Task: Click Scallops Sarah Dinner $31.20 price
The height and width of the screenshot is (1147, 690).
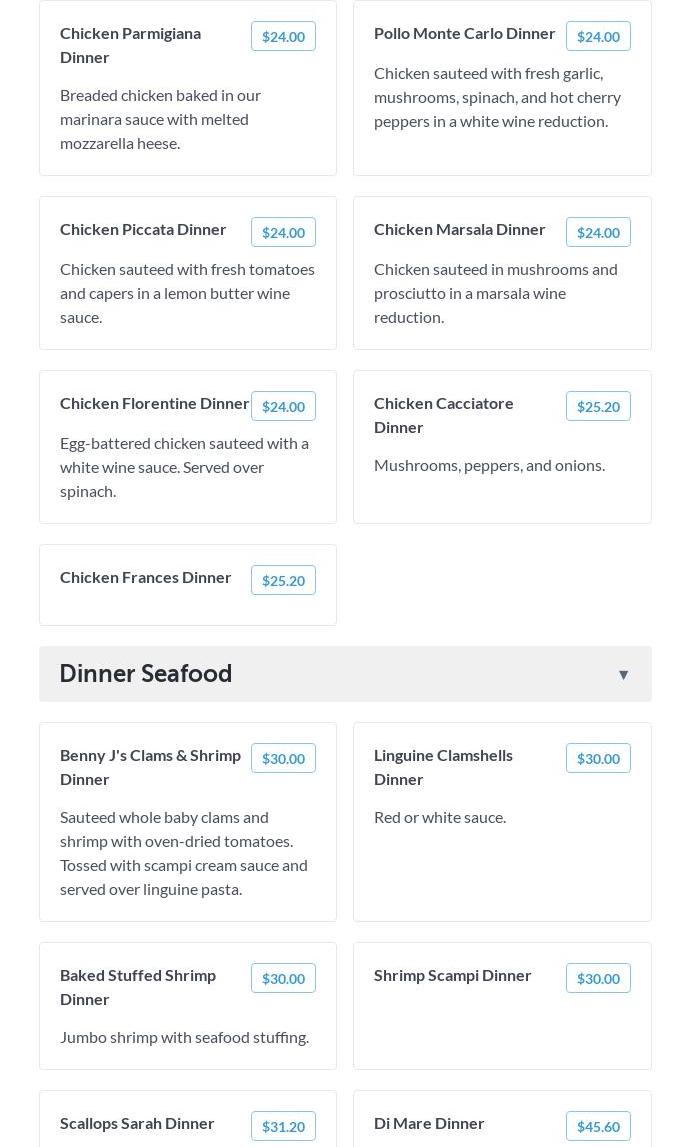Action: (x=283, y=1127)
